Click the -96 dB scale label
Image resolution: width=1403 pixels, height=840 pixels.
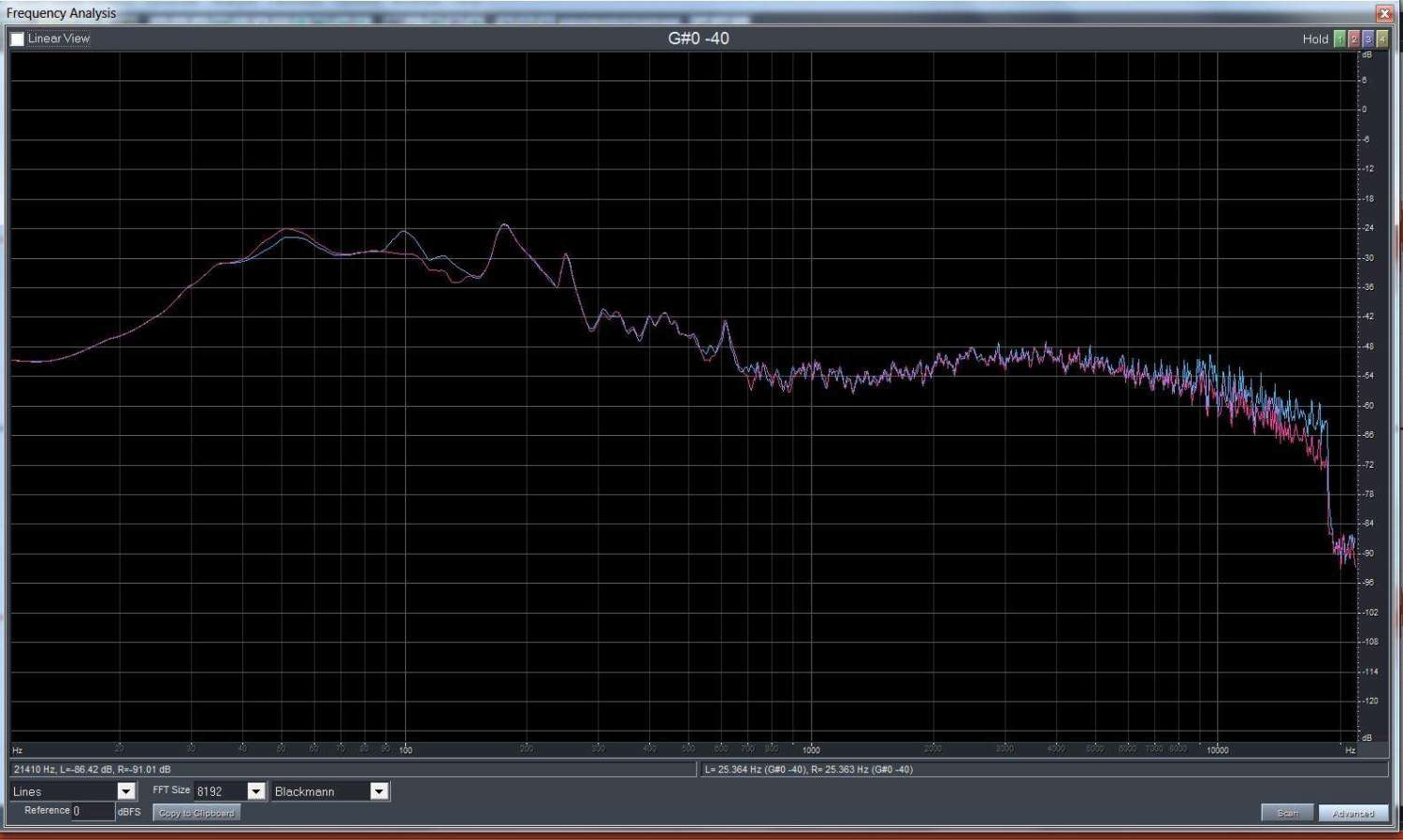click(1367, 582)
